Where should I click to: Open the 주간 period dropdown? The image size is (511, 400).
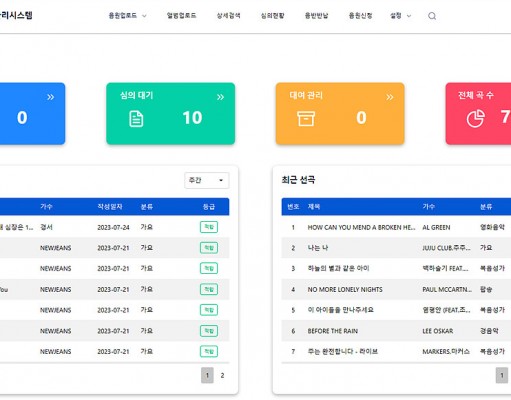coord(207,180)
